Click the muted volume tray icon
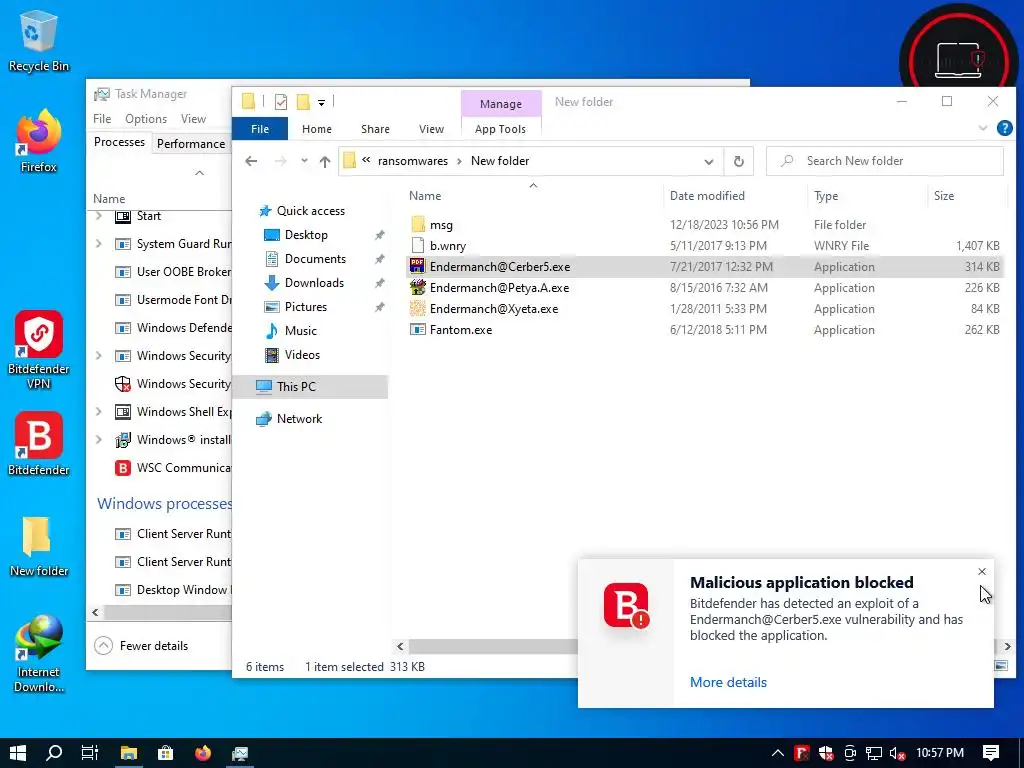Image resolution: width=1024 pixels, height=768 pixels. pyautogui.click(x=897, y=753)
